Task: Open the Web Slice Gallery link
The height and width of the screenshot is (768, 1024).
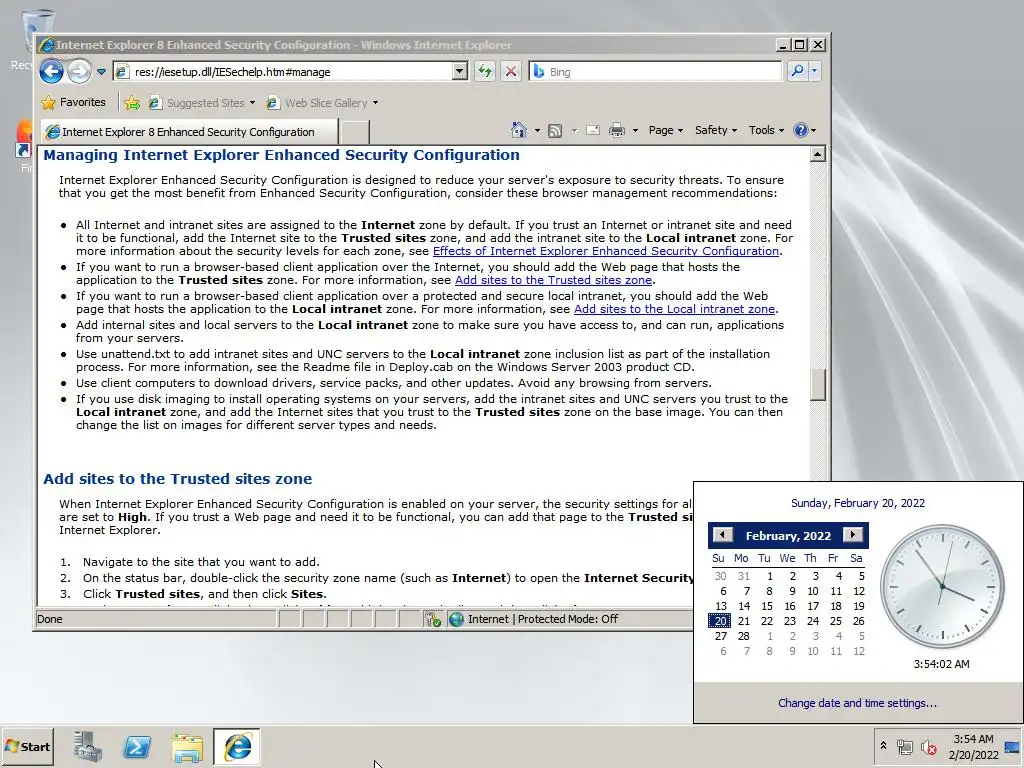Action: (x=323, y=103)
